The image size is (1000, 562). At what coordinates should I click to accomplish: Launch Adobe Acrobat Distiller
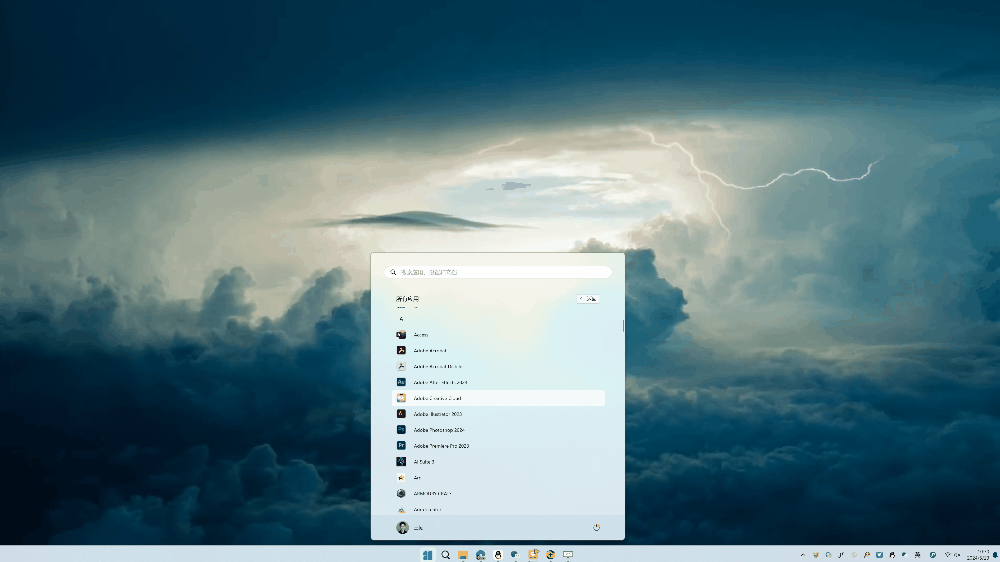coord(437,366)
